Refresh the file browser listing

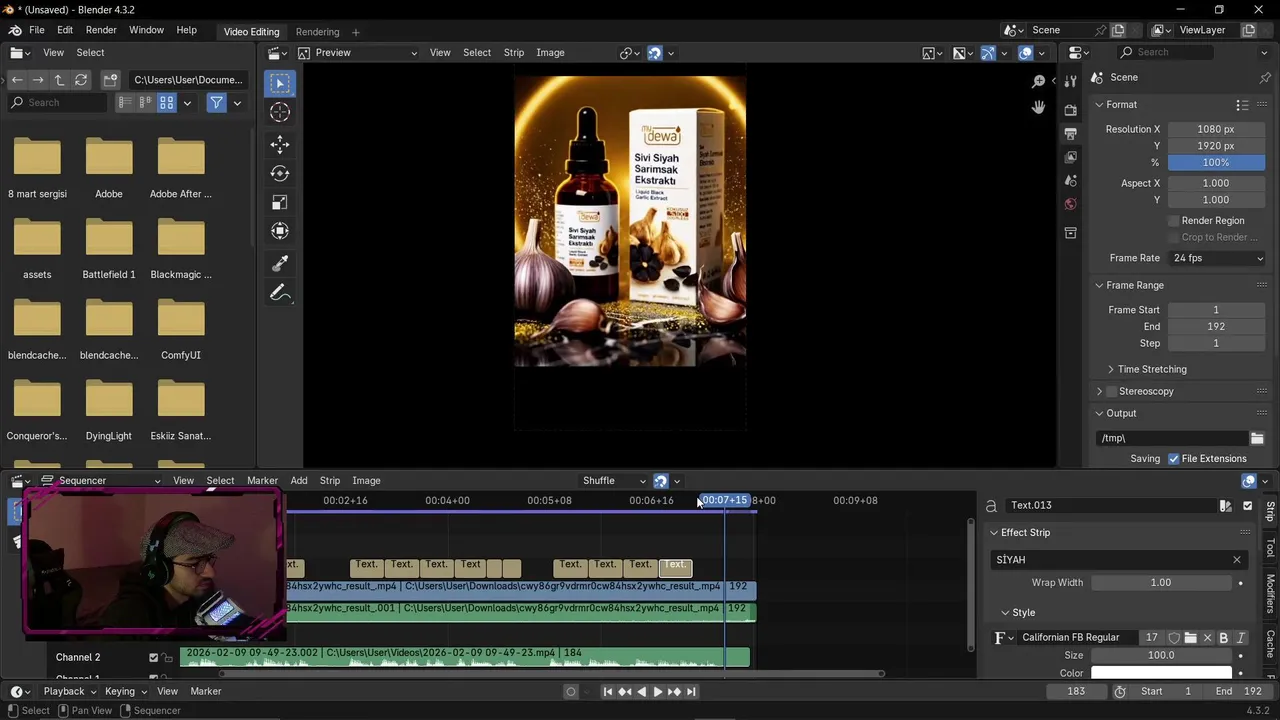pos(81,80)
